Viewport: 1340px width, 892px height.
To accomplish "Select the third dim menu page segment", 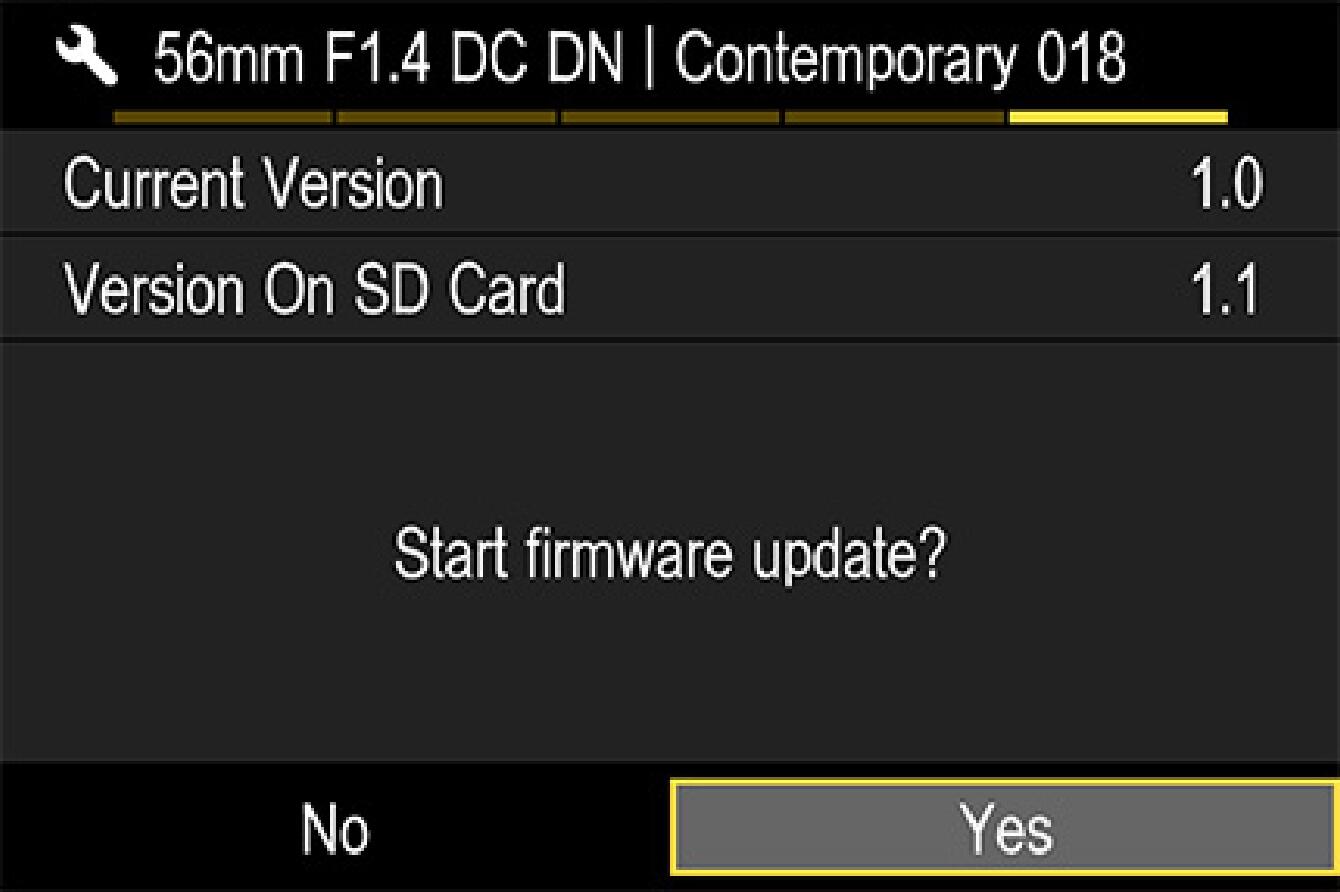I will pos(670,117).
